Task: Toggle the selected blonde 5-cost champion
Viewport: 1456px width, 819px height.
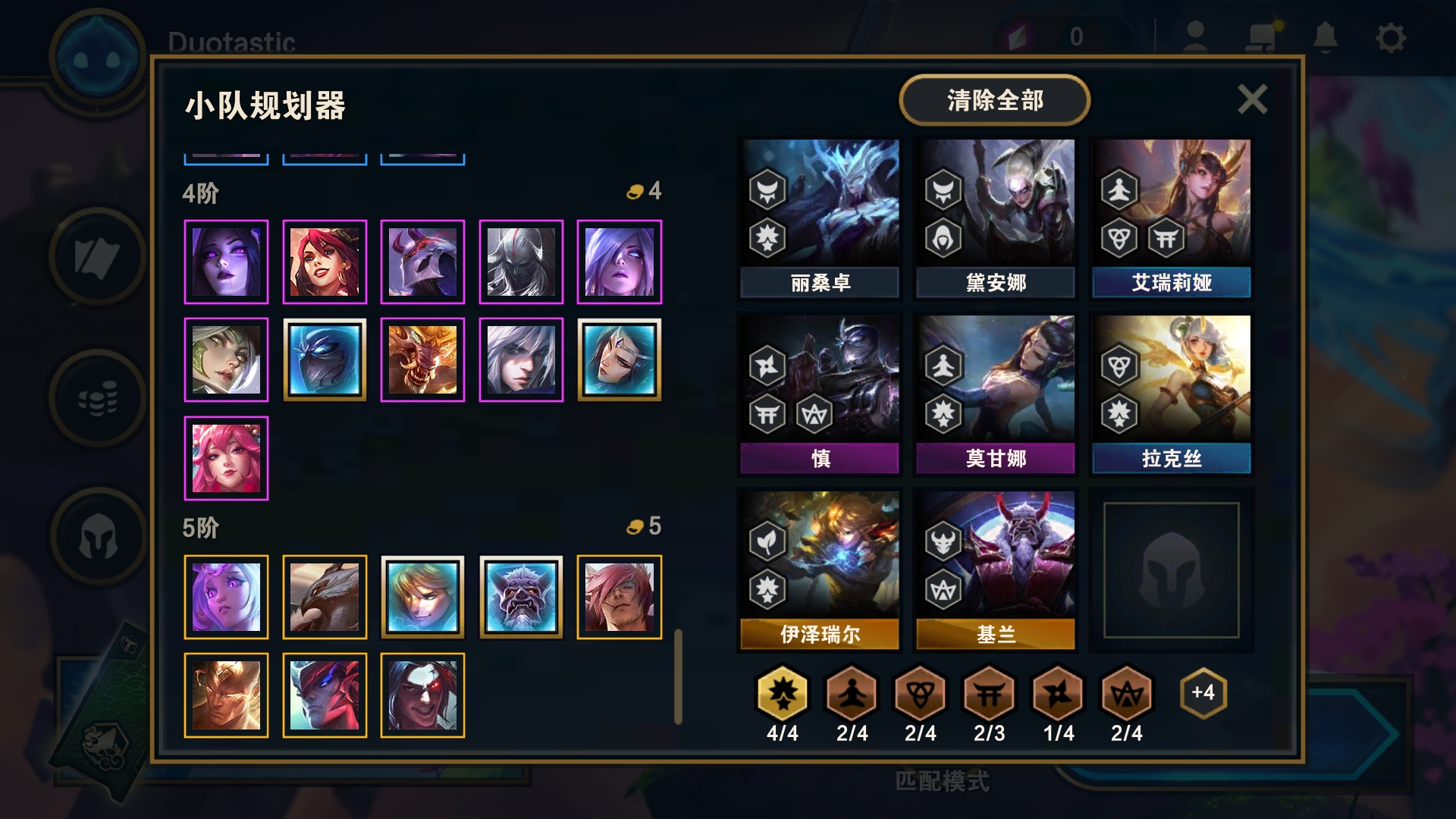Action: pyautogui.click(x=422, y=598)
